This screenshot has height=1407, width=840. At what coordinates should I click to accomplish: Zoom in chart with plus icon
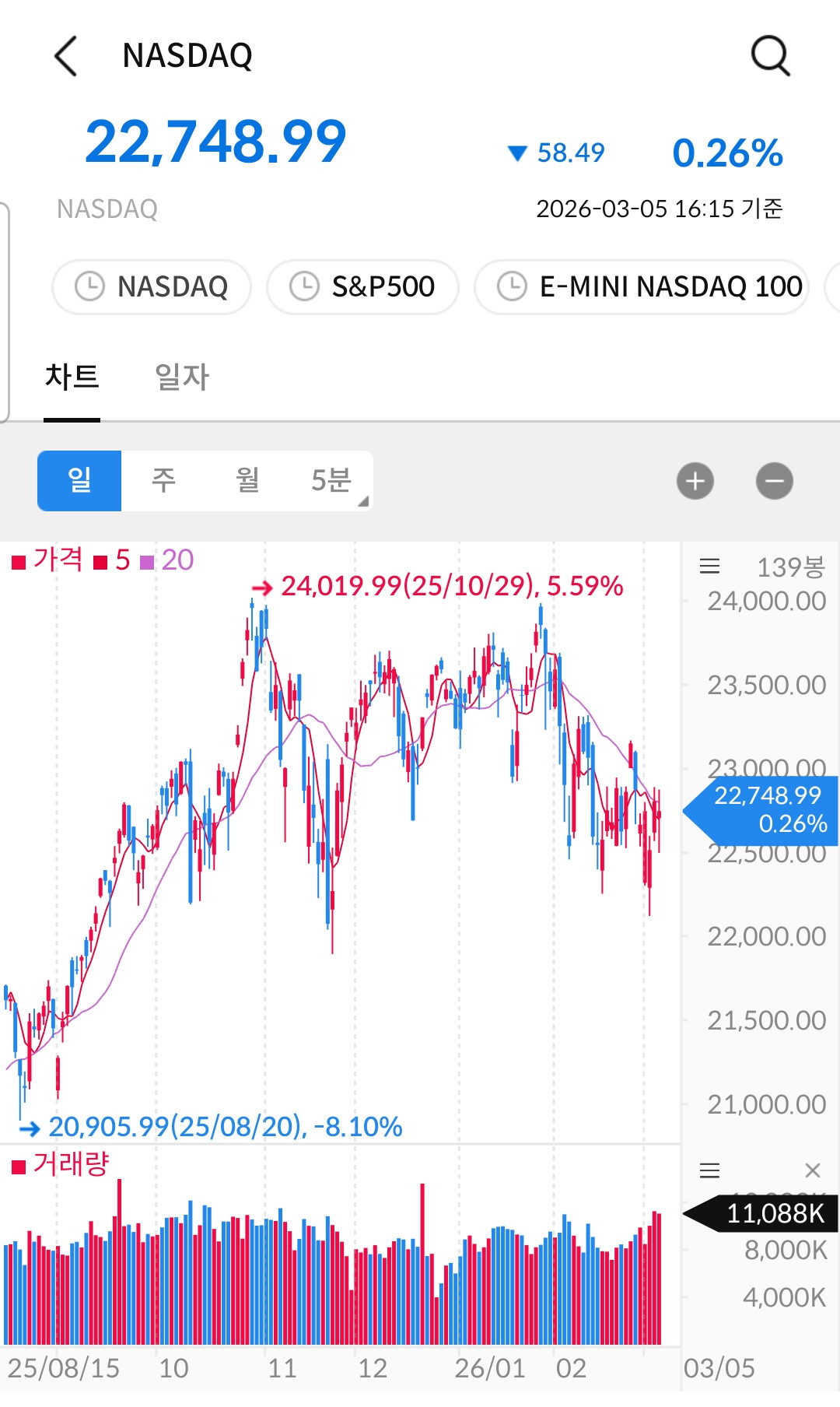tap(695, 481)
